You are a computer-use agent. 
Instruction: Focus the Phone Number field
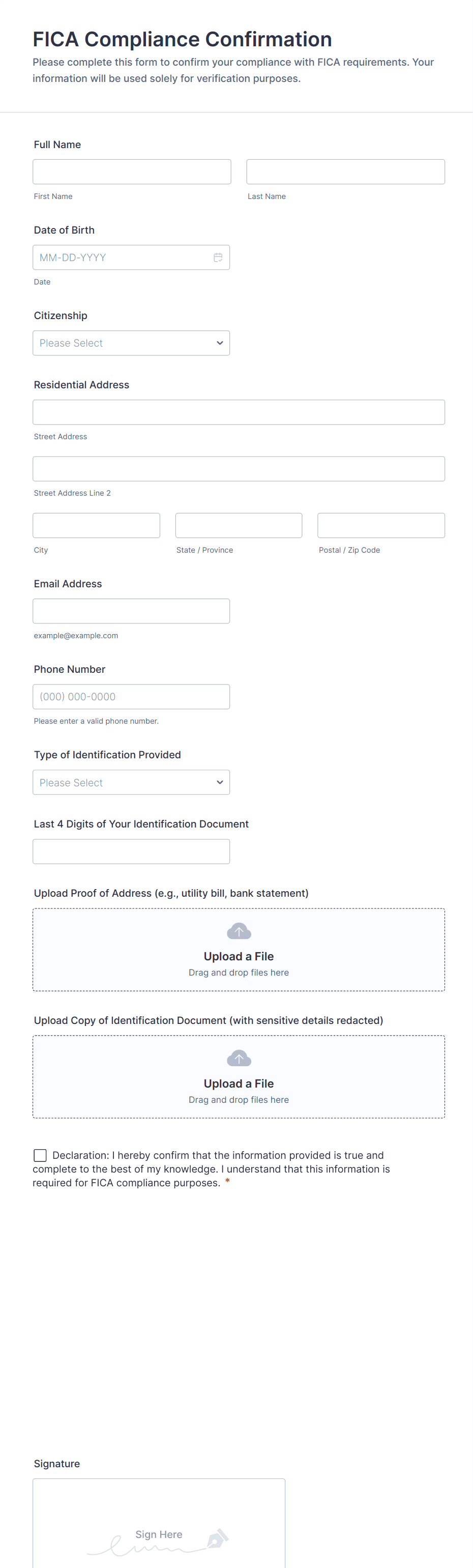click(131, 697)
